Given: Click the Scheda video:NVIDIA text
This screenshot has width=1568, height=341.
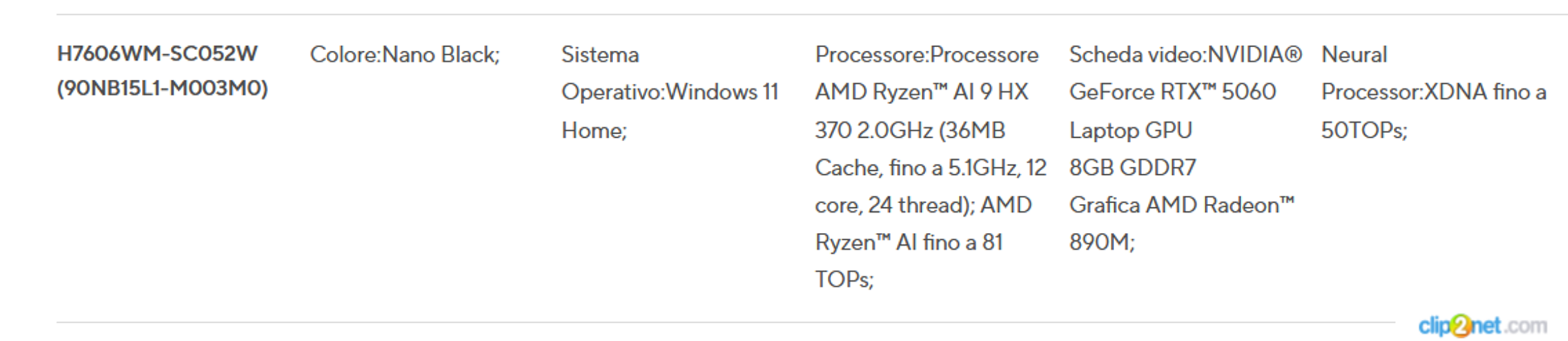Looking at the screenshot, I should [x=1184, y=55].
